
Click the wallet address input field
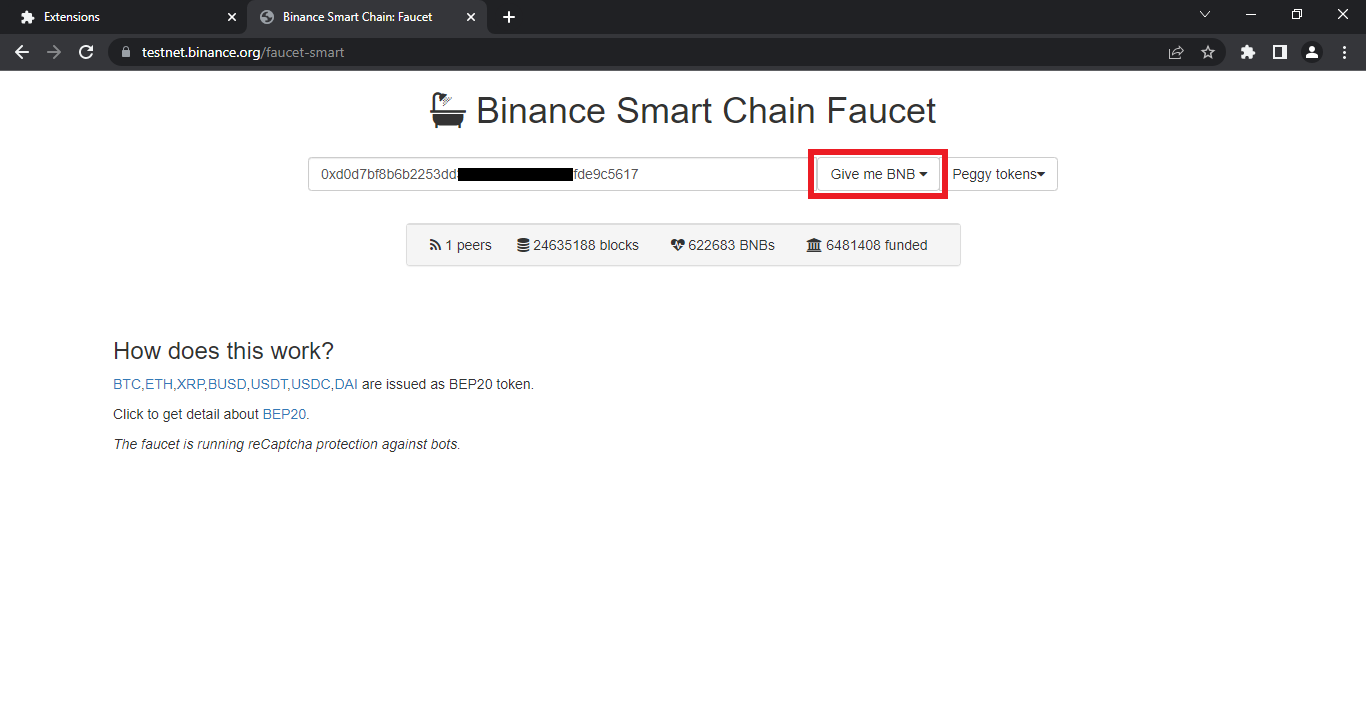pos(560,174)
